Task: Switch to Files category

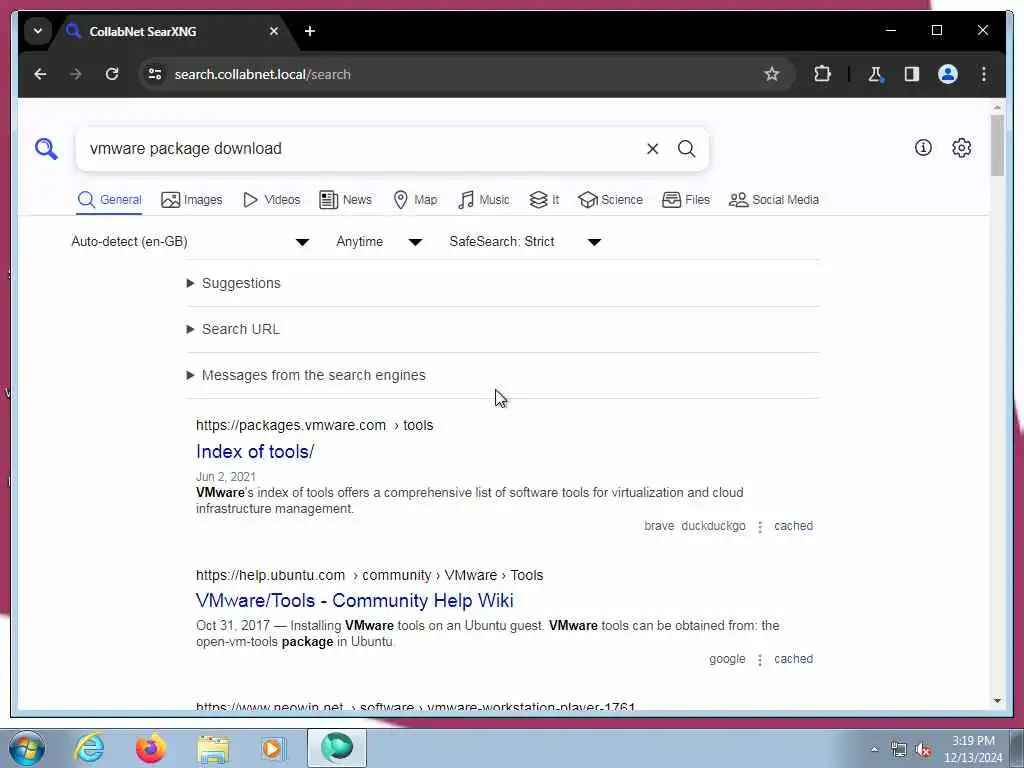Action: point(685,200)
